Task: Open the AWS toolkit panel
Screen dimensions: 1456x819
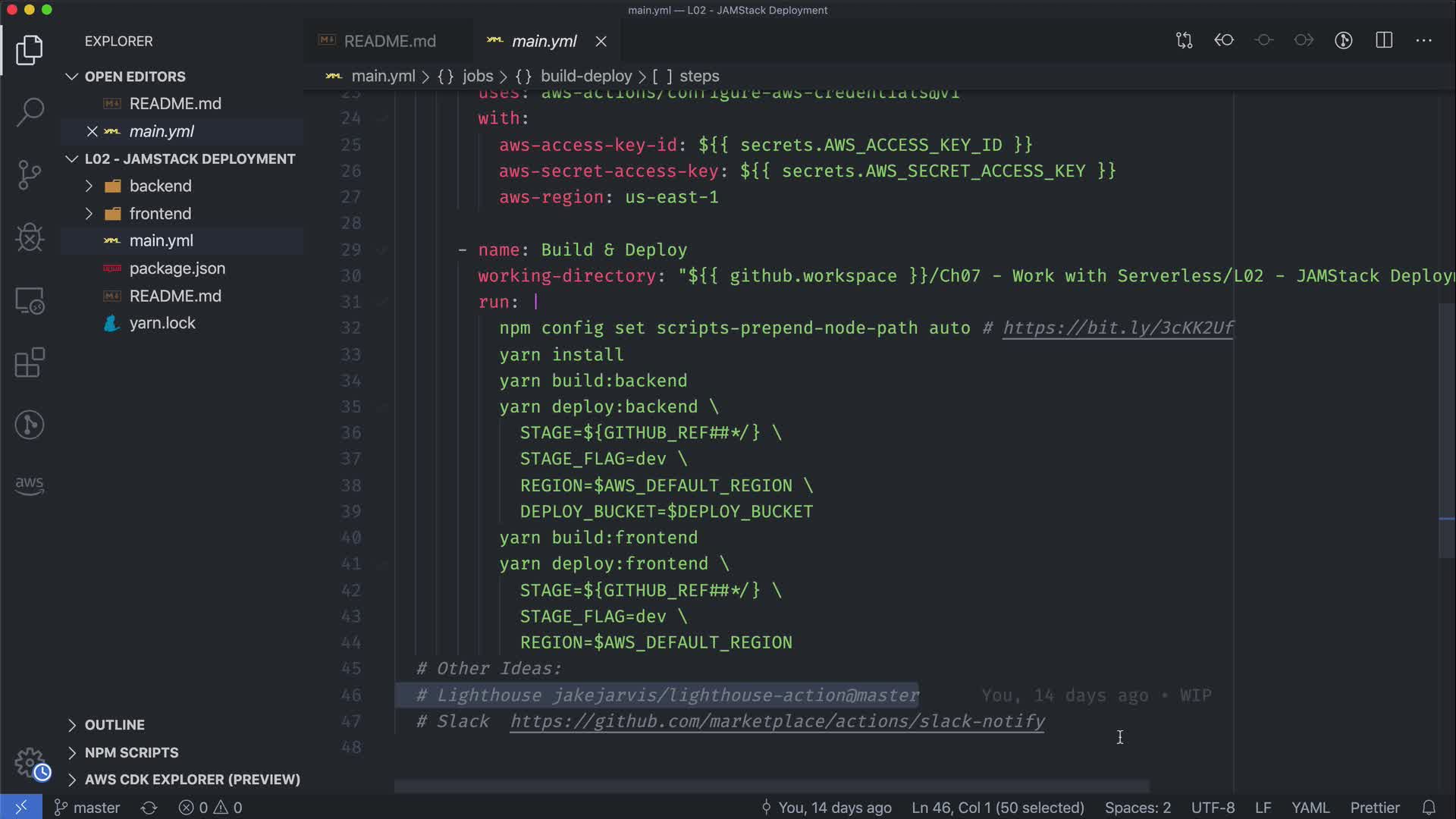Action: pyautogui.click(x=30, y=485)
